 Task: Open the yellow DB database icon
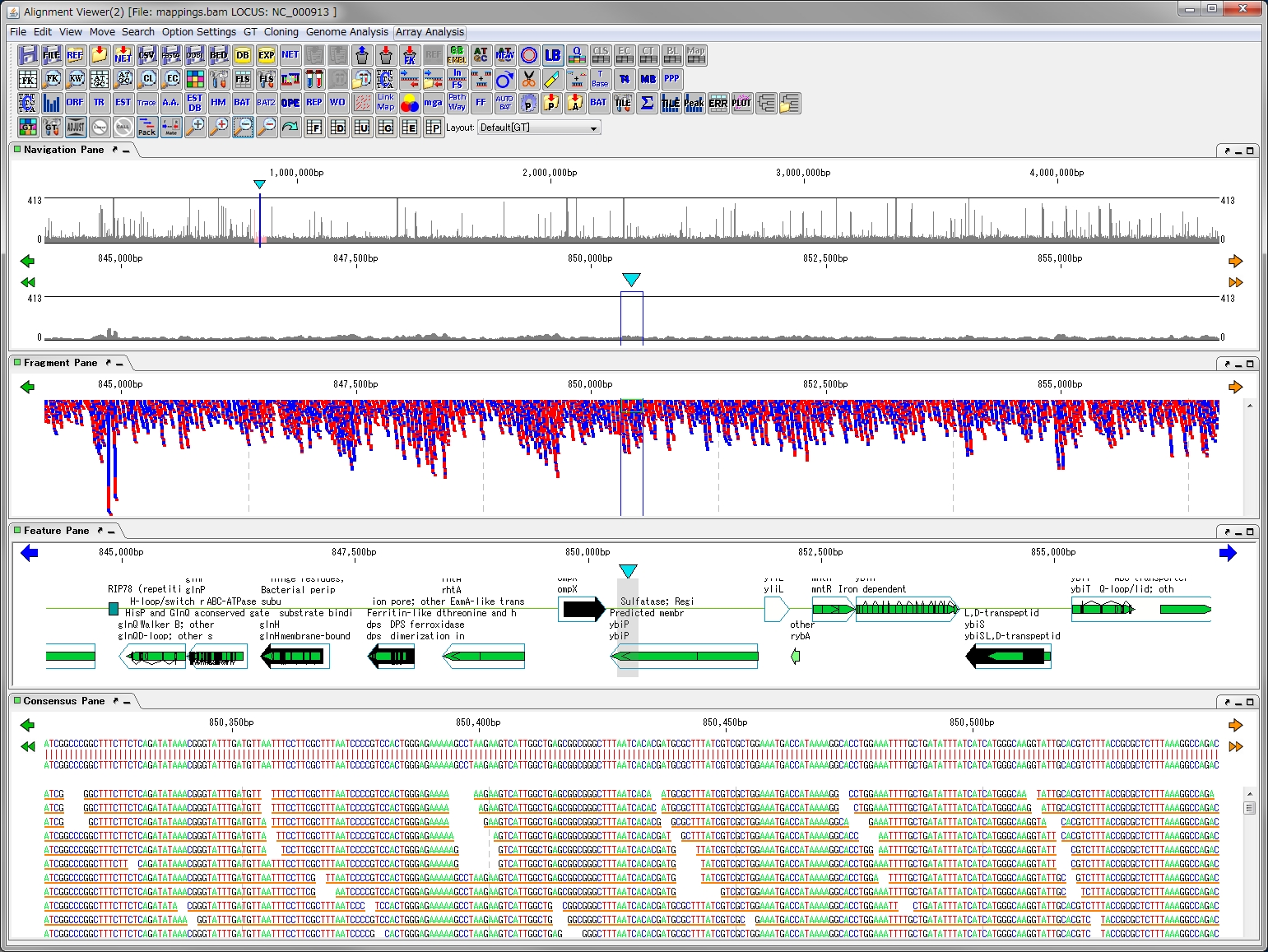[x=243, y=55]
